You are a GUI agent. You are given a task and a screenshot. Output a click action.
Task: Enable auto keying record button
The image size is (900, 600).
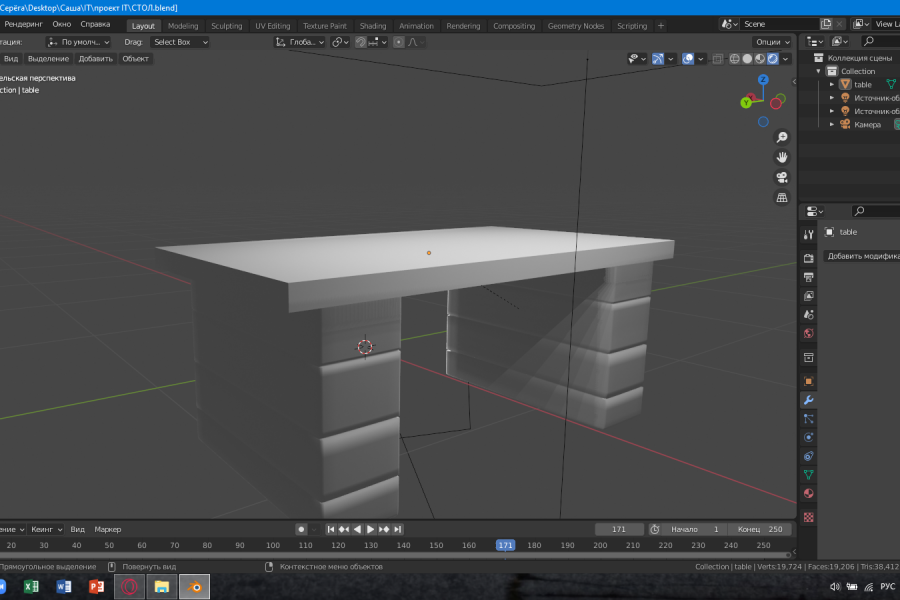point(301,529)
